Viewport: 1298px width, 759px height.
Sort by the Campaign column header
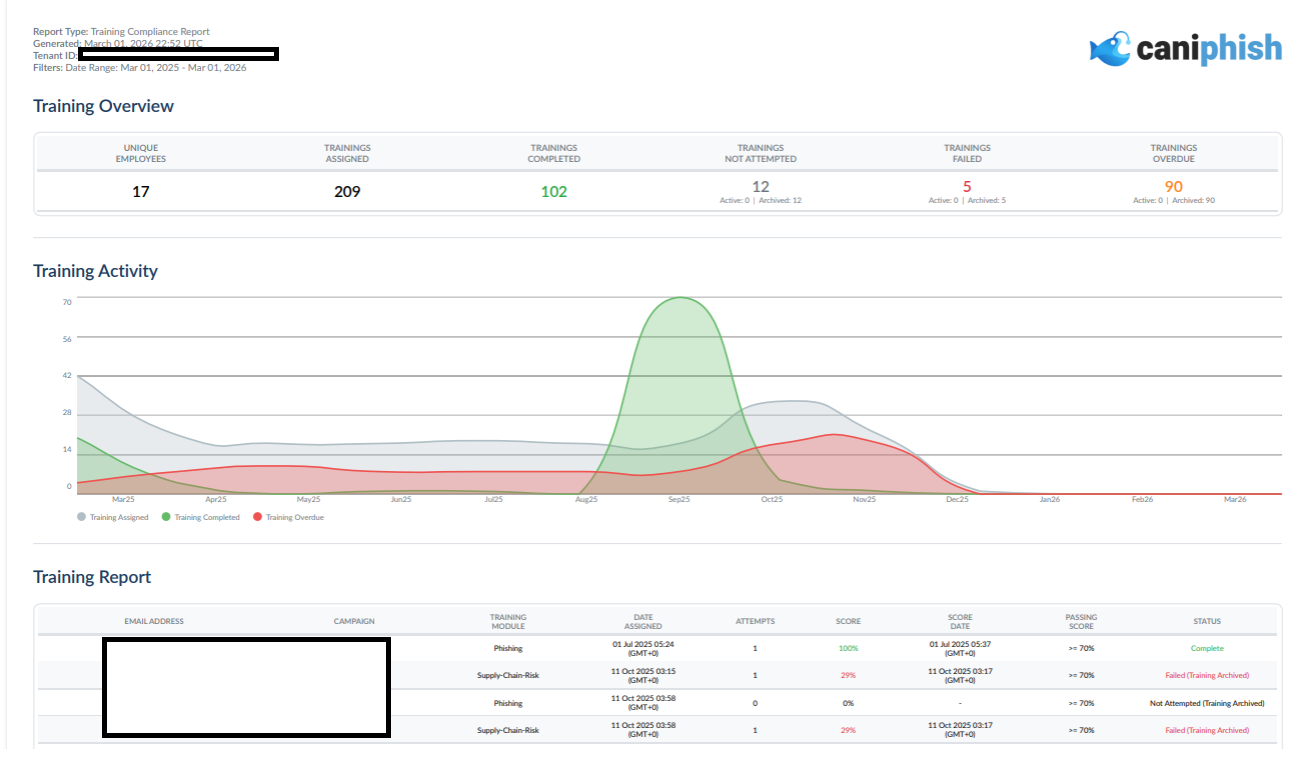(x=354, y=621)
